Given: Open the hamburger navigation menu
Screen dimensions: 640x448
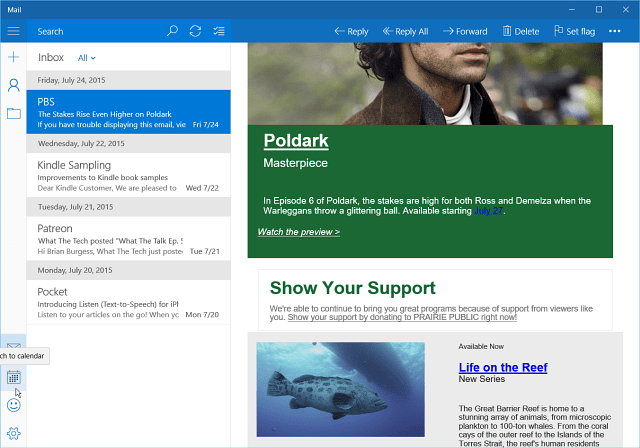Looking at the screenshot, I should coord(13,31).
